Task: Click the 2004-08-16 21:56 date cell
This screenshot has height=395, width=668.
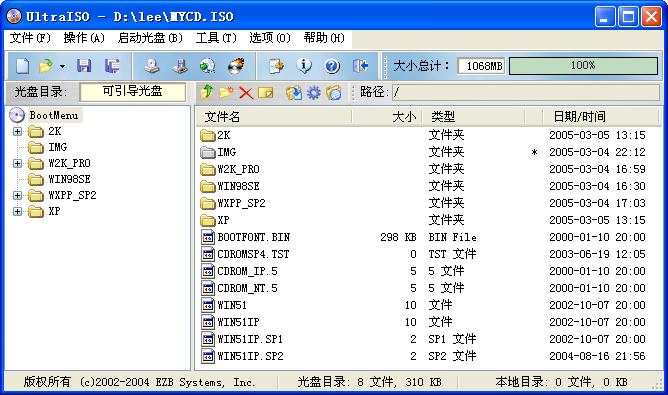Action: (x=597, y=356)
